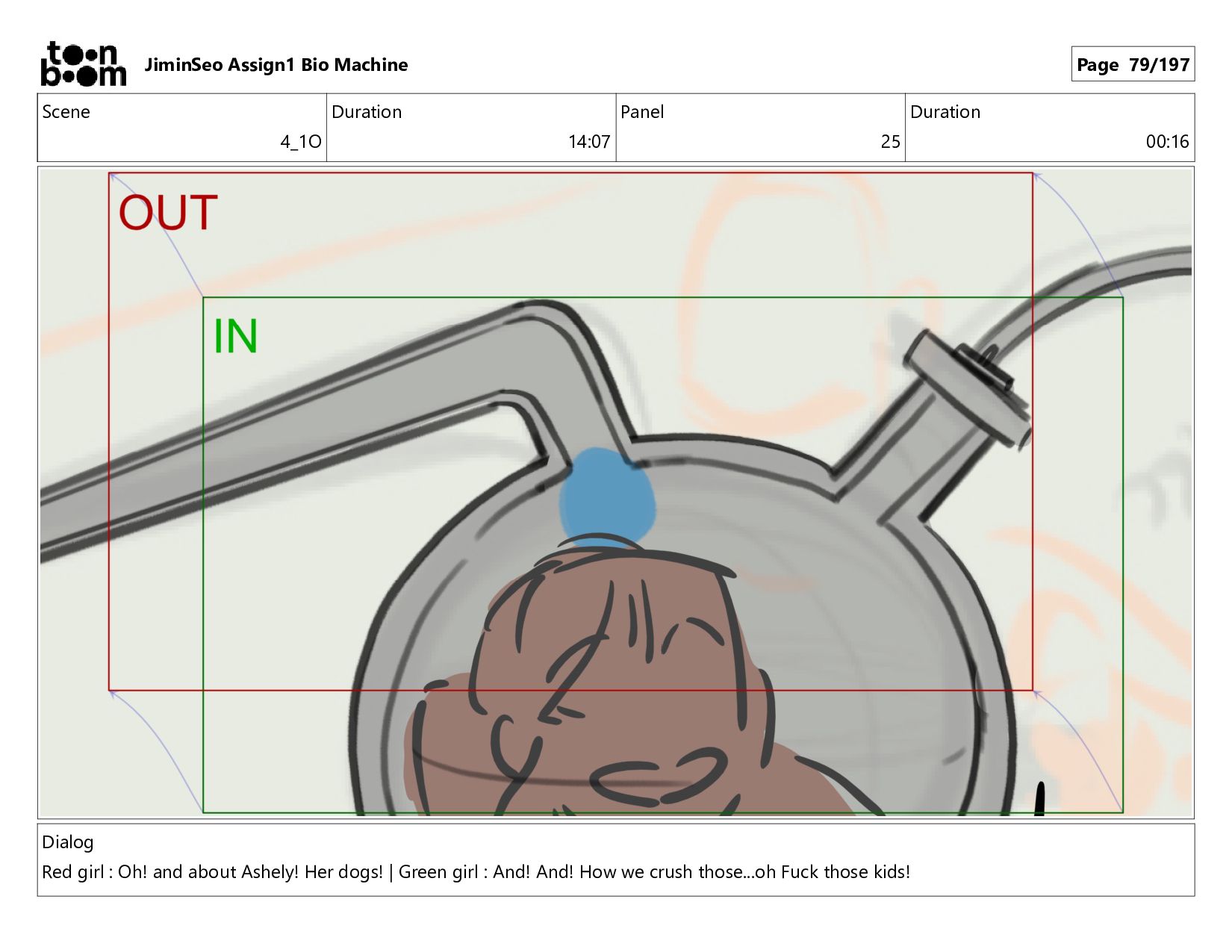Viewport: 1232px width, 952px height.
Task: Select panel number '25'
Action: [890, 142]
